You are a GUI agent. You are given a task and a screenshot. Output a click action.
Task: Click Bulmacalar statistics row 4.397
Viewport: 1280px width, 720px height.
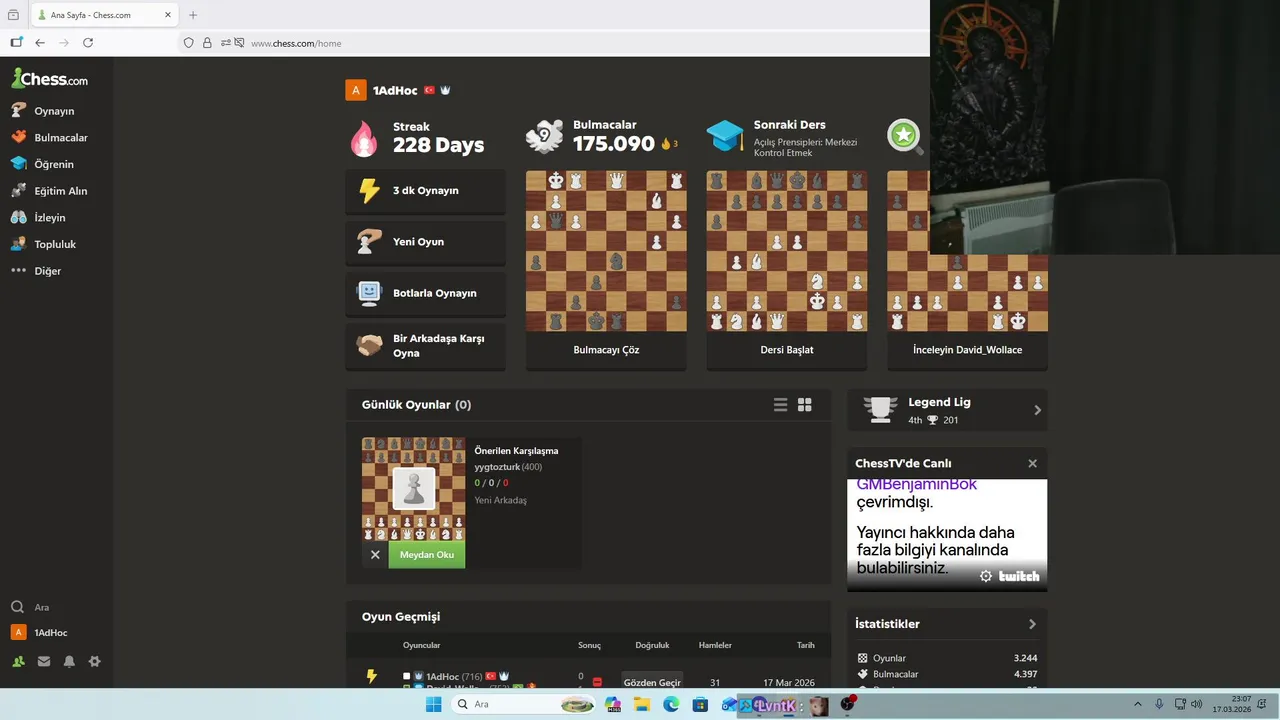947,674
